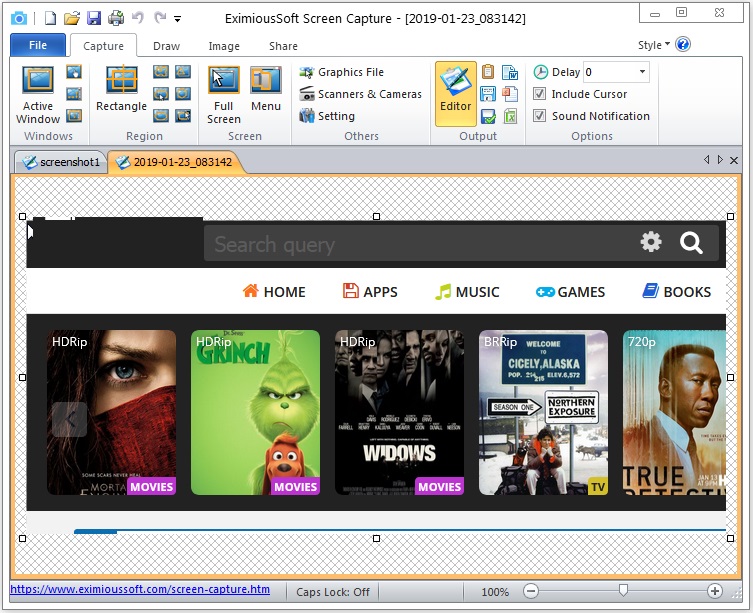Select the window capture icon with hand pointer
This screenshot has width=753, height=613.
[x=74, y=72]
